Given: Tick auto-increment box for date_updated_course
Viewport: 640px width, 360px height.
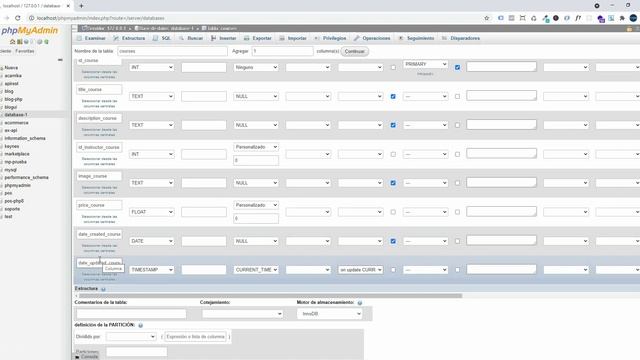Looking at the screenshot, I should [458, 270].
